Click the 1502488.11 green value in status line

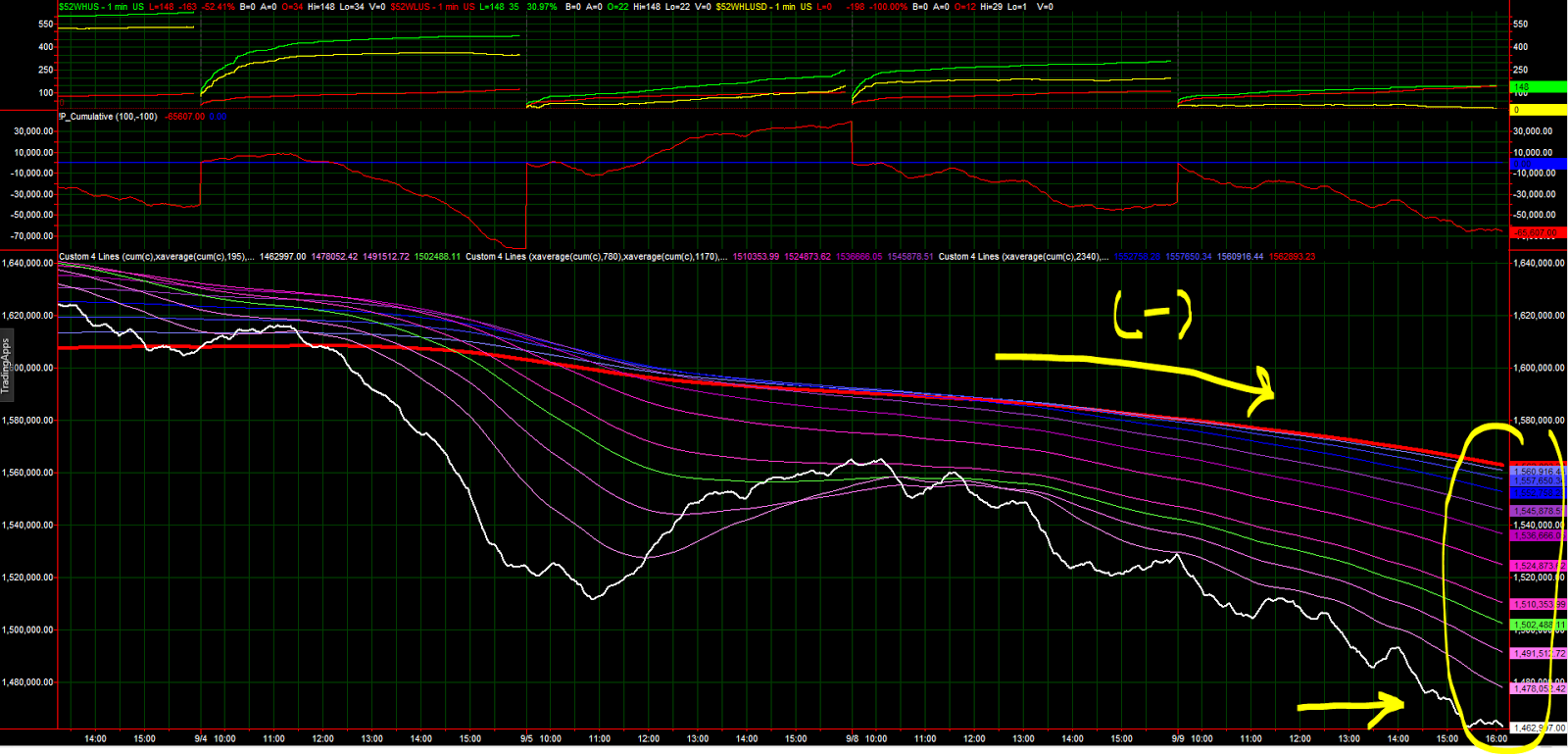point(437,257)
